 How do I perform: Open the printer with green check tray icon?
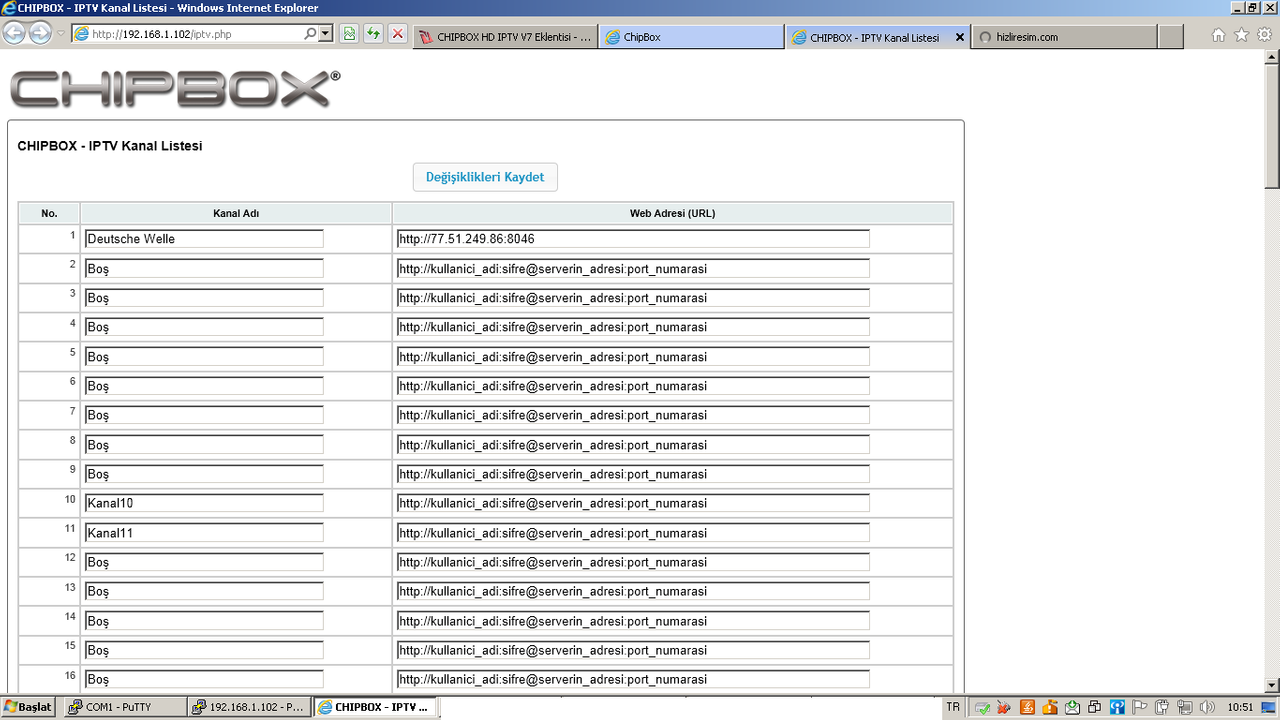click(x=983, y=708)
